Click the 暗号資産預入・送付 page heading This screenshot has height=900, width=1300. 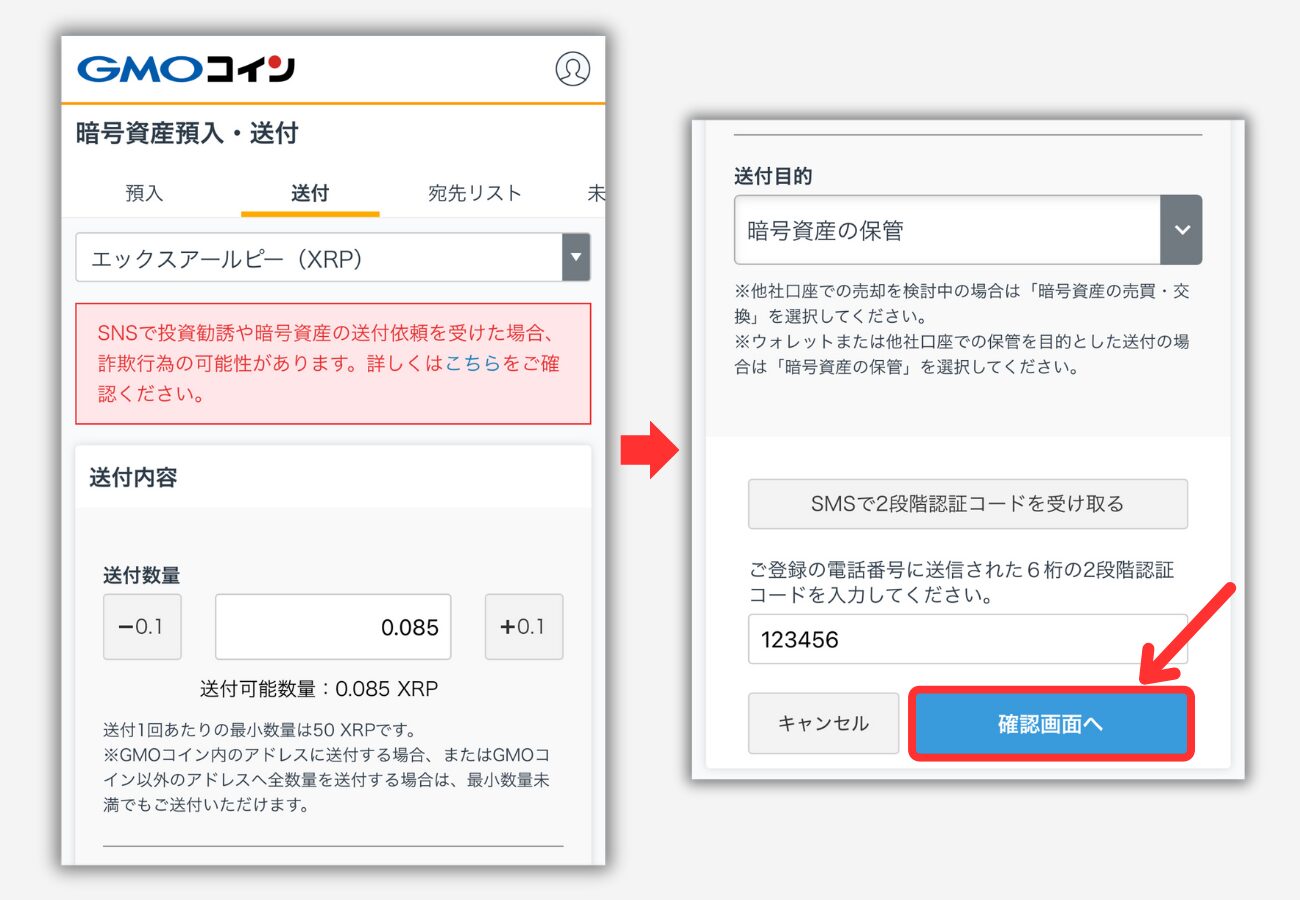coord(187,133)
